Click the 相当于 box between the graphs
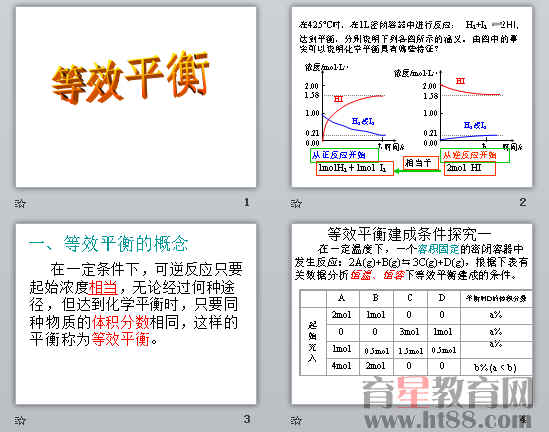549x432 pixels. point(421,163)
